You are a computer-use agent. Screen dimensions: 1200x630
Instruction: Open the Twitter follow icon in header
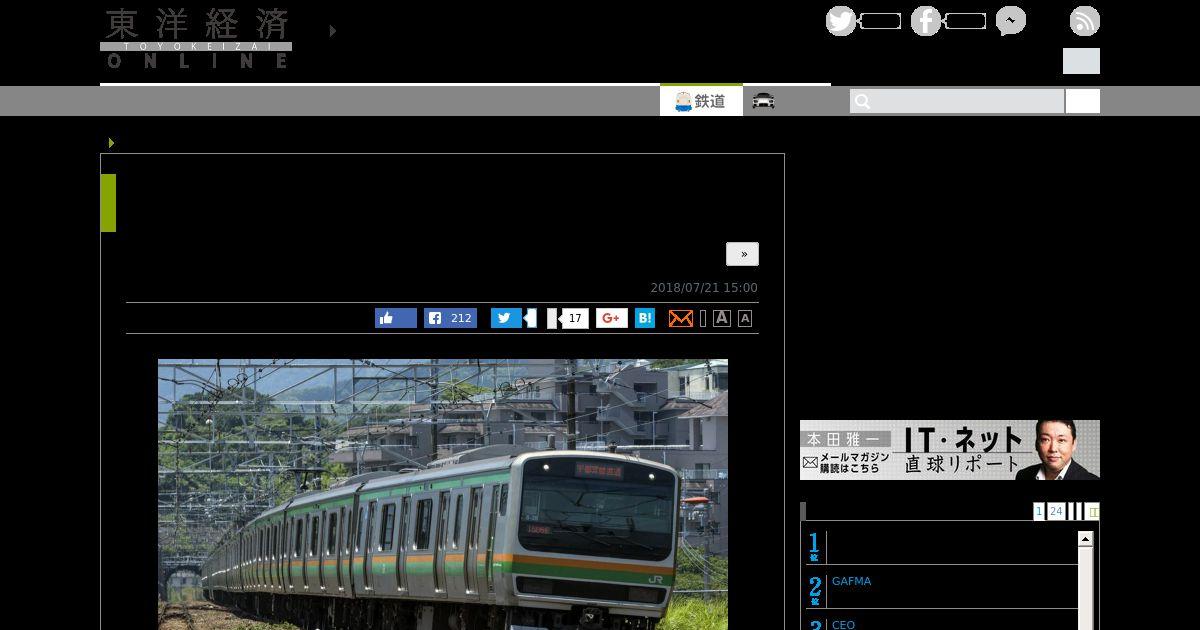tap(840, 21)
